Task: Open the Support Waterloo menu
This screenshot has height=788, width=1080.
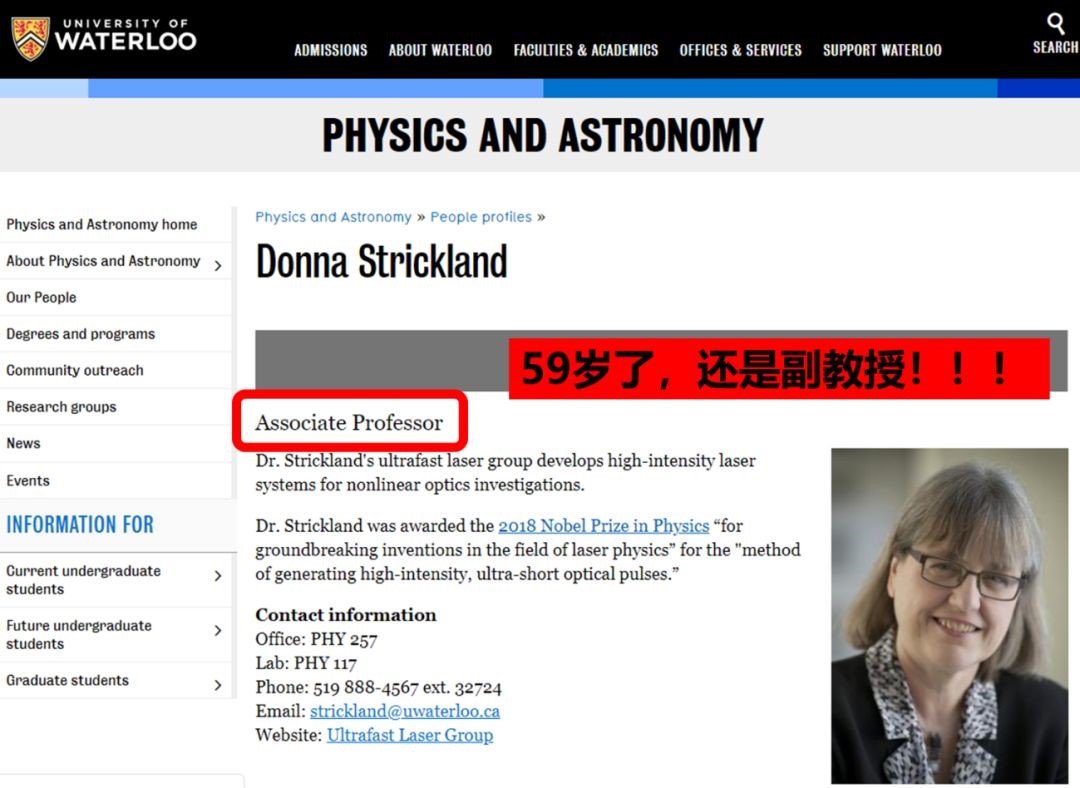Action: coord(882,50)
